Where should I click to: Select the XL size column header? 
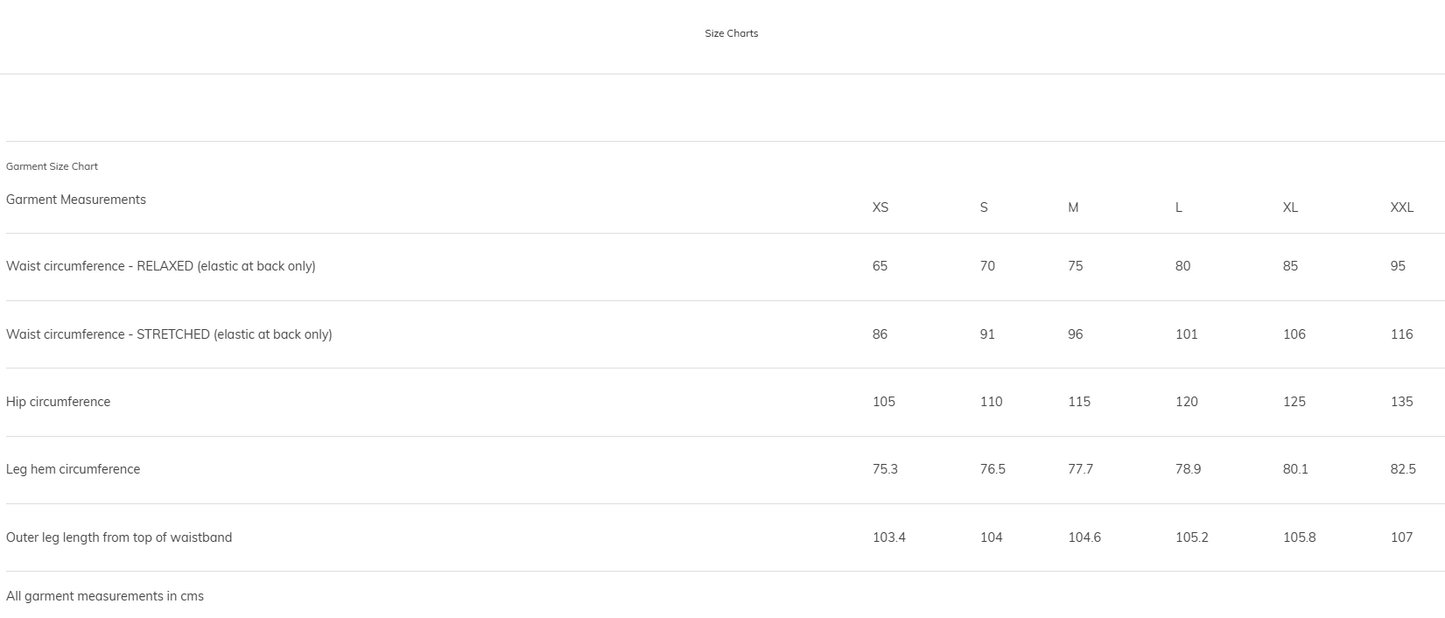point(1290,208)
